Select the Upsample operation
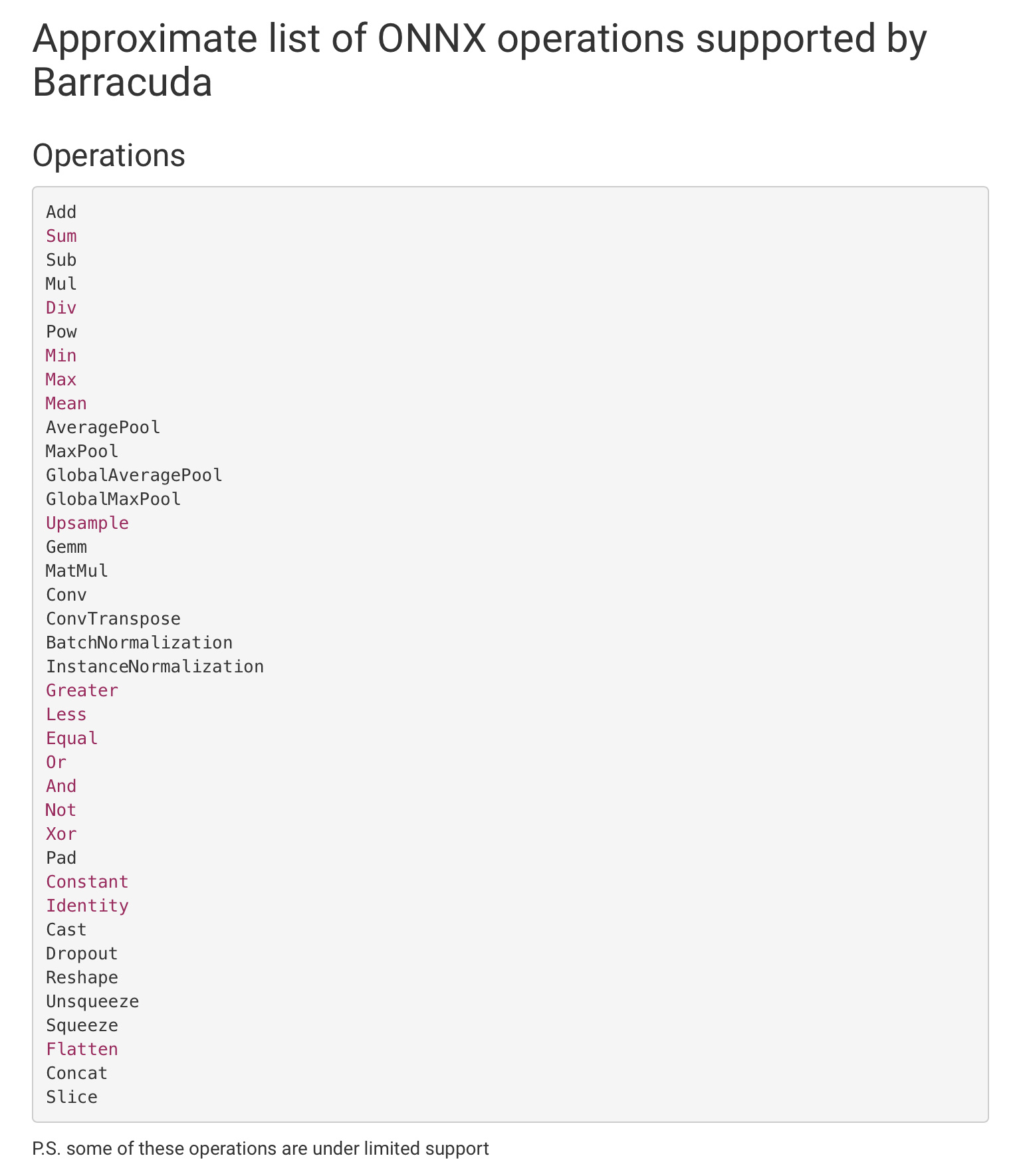 coord(87,523)
